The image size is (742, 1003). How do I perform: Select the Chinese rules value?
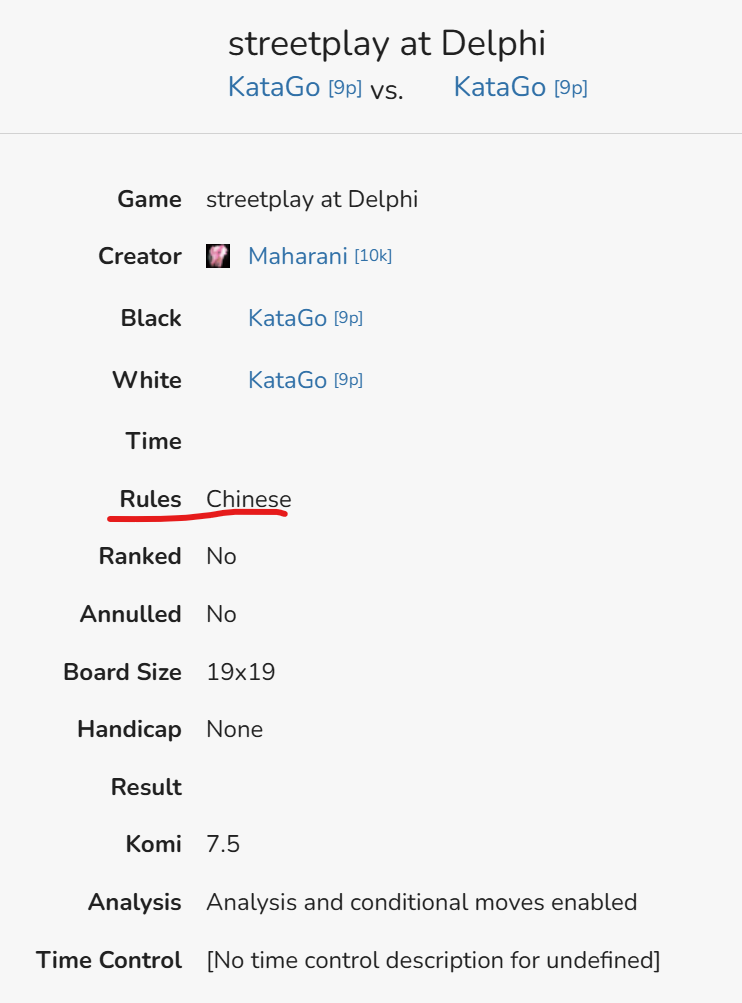(x=249, y=499)
